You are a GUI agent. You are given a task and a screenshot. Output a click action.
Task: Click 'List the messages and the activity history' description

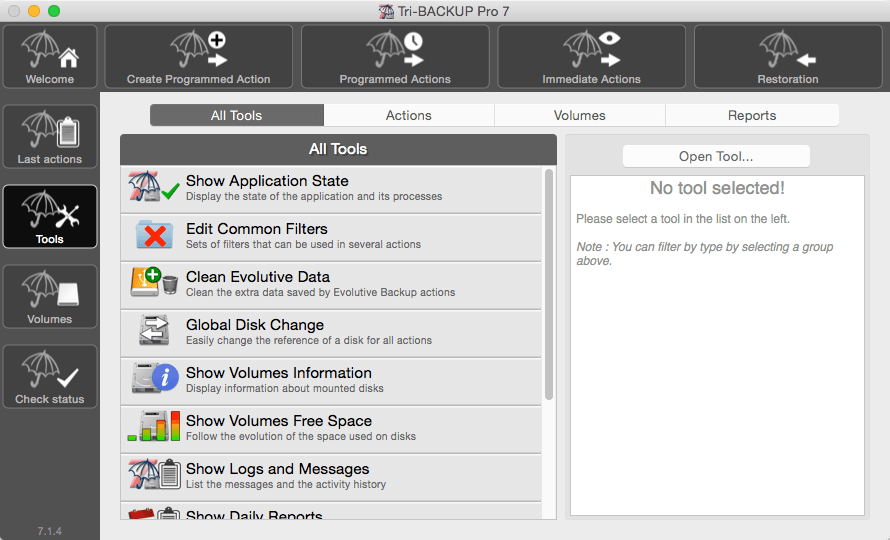286,484
